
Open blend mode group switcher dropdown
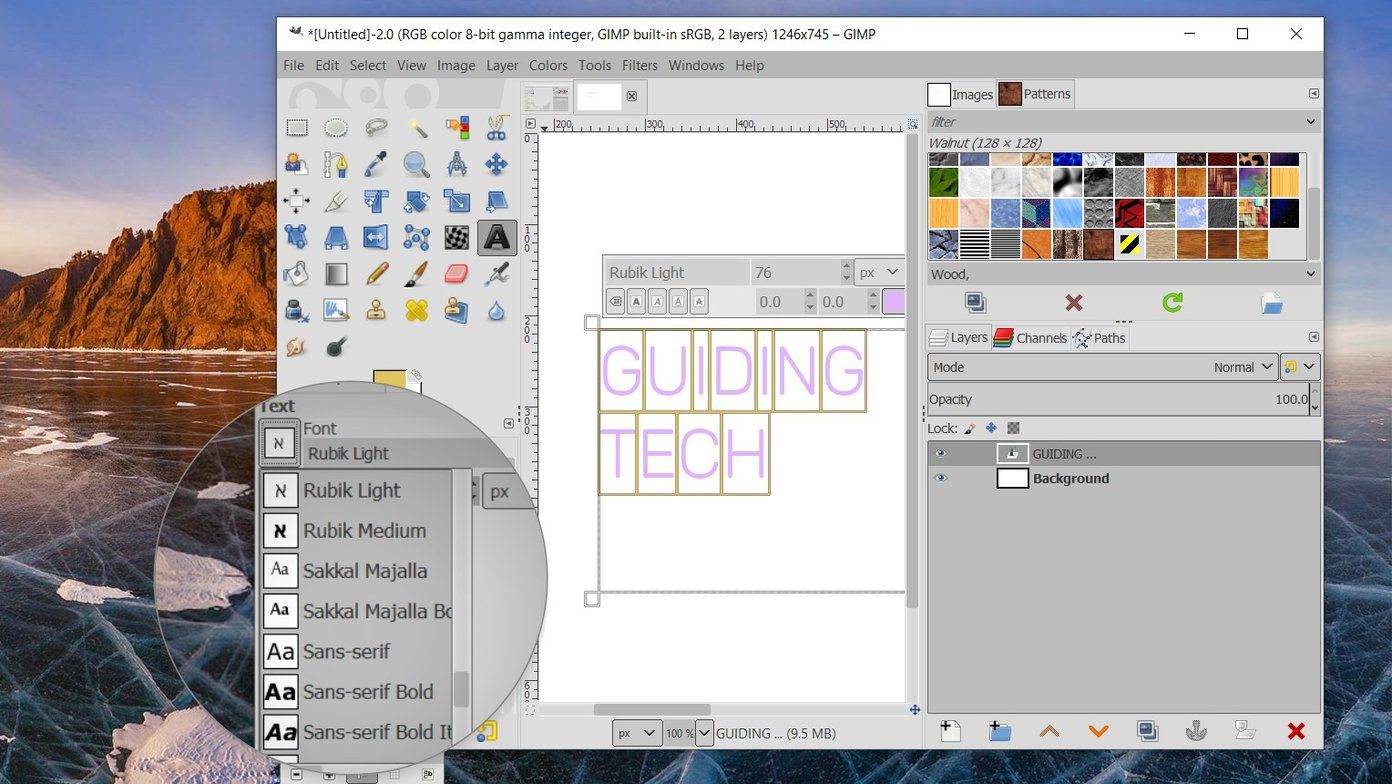[1300, 367]
